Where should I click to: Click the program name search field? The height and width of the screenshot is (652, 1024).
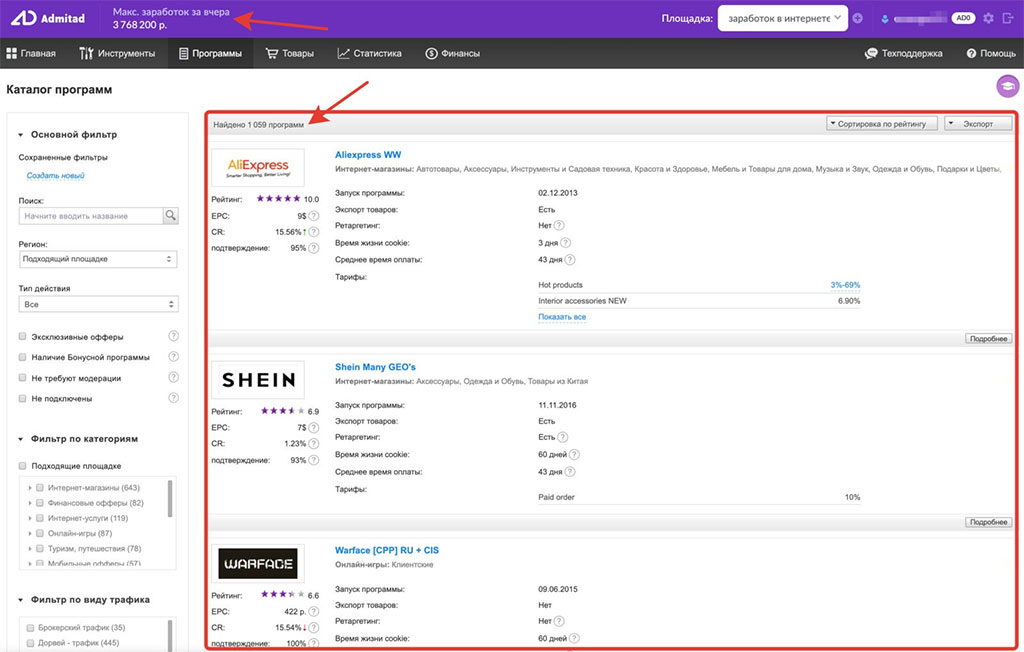pyautogui.click(x=90, y=215)
